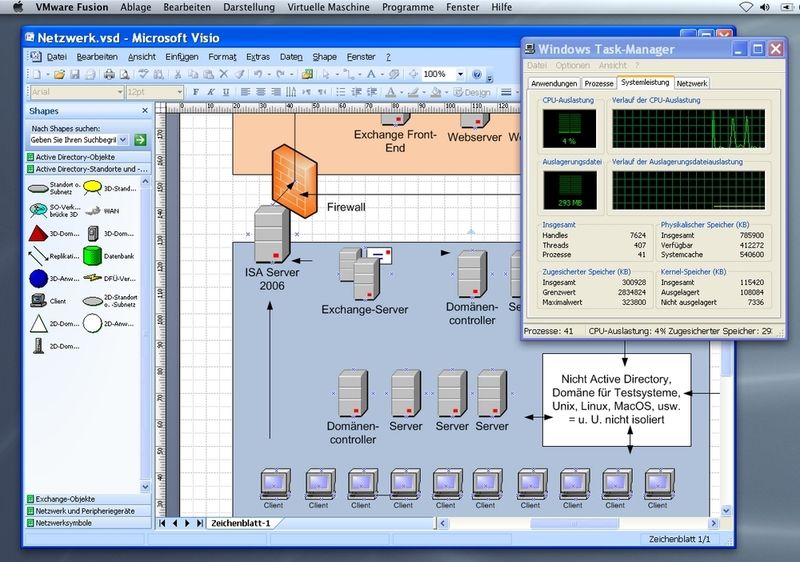Open Visio Einfügen menu
Viewport: 800px width, 562px height.
(182, 57)
